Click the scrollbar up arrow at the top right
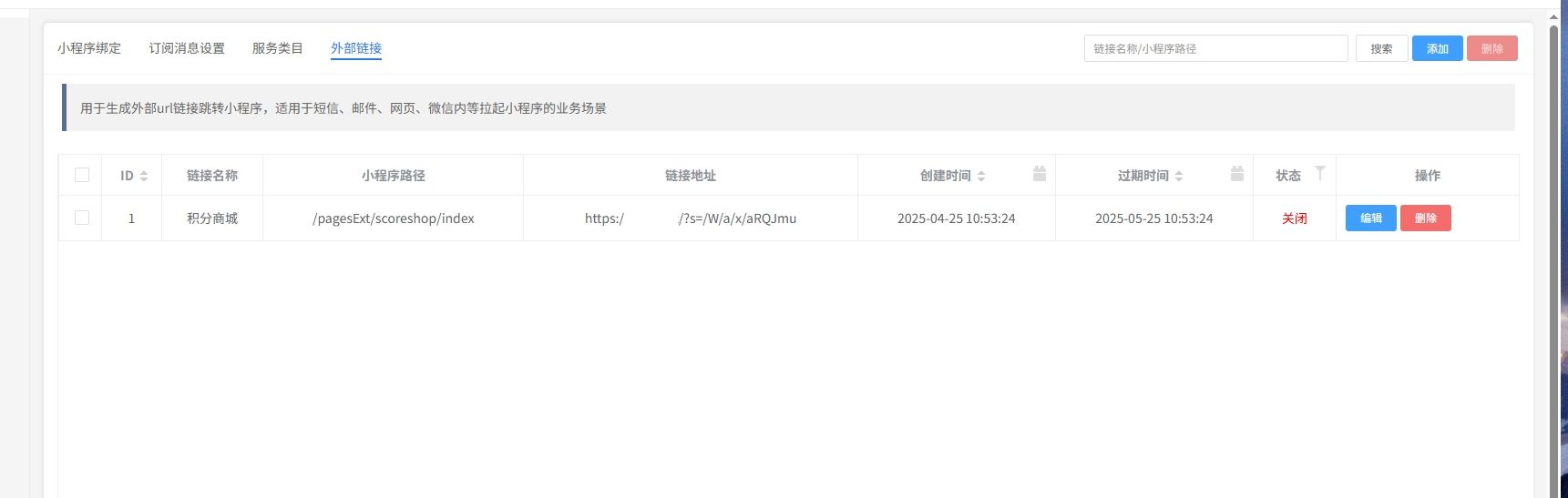 [x=1554, y=17]
